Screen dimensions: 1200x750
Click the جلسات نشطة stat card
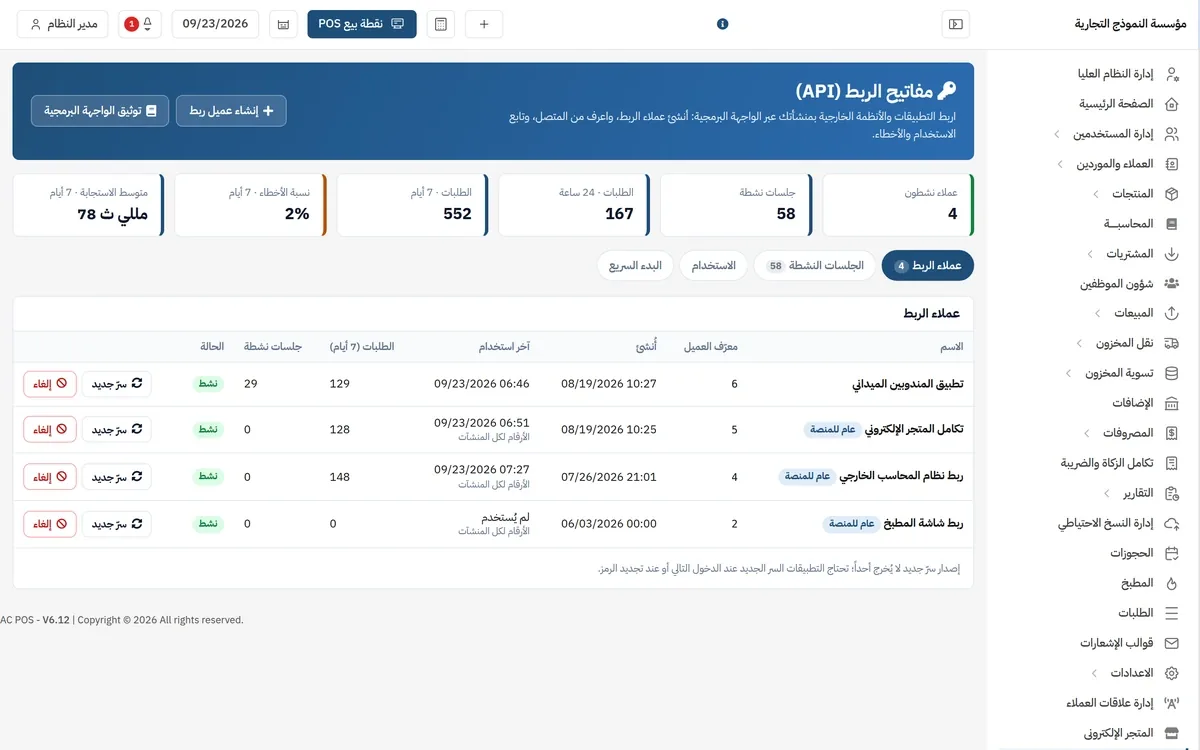[736, 205]
